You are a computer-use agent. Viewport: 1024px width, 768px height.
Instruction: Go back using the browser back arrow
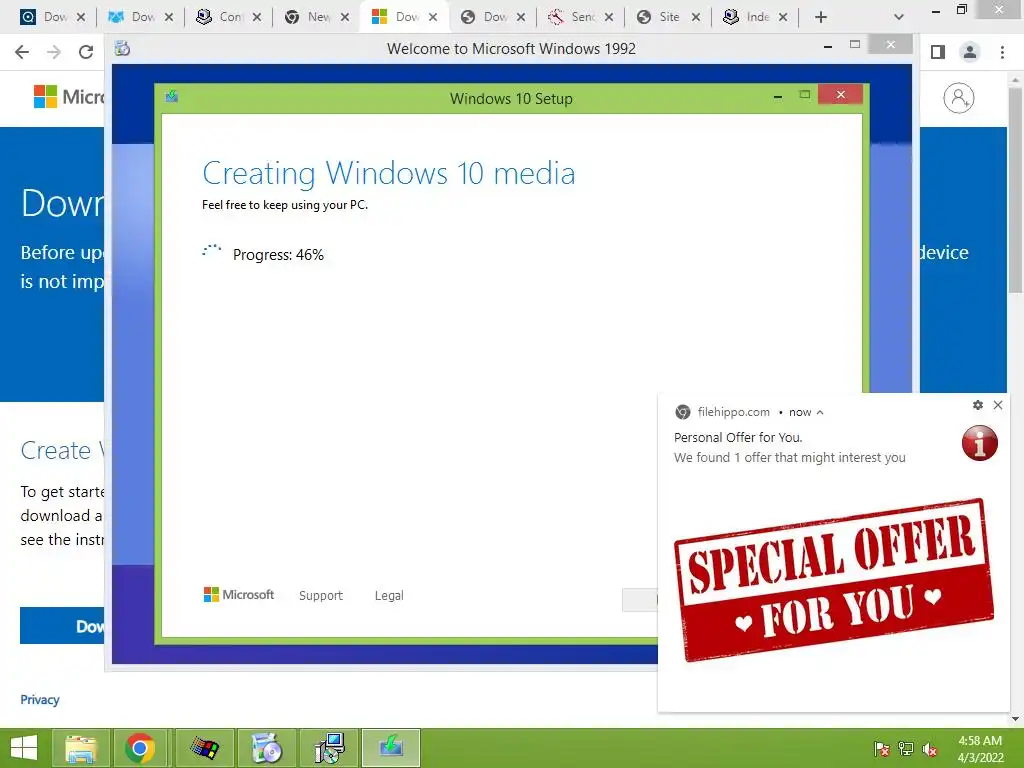tap(22, 52)
